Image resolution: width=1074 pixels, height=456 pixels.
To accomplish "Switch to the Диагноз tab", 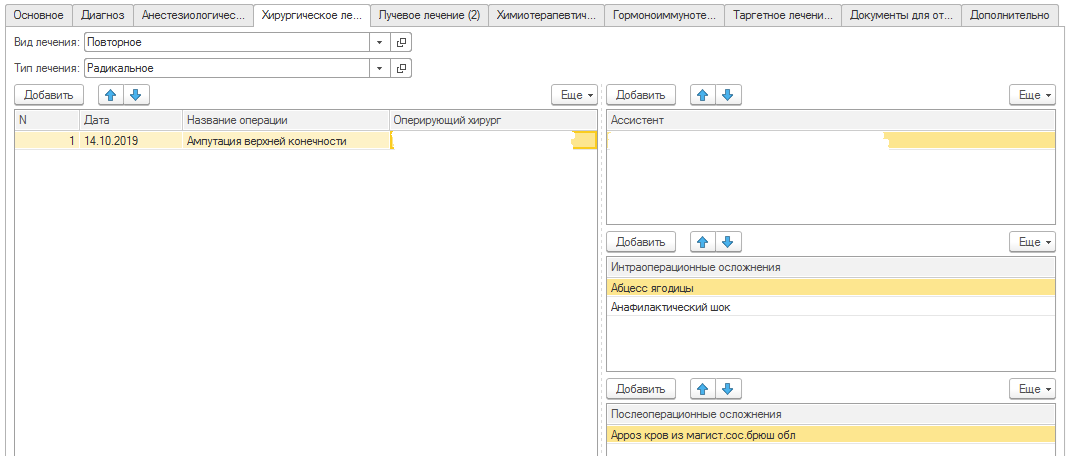I will click(103, 16).
